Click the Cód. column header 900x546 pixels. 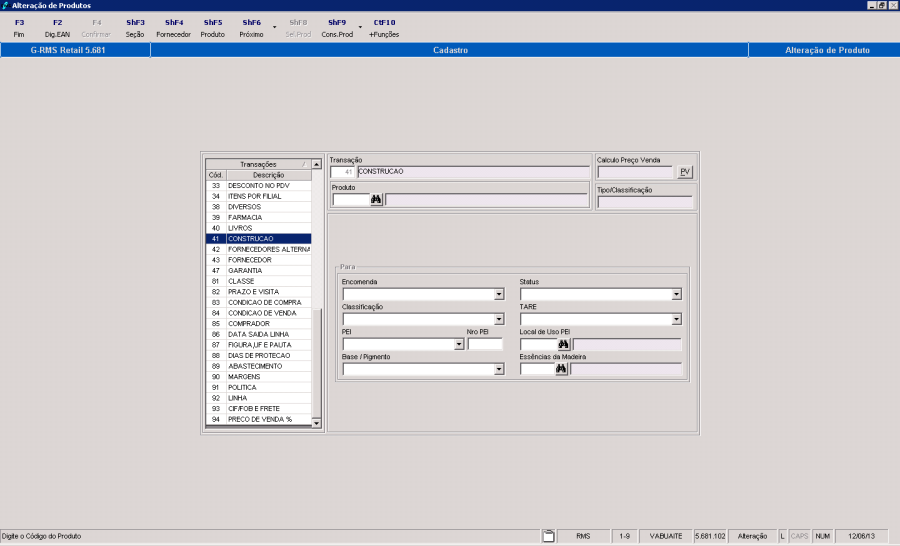coord(216,175)
